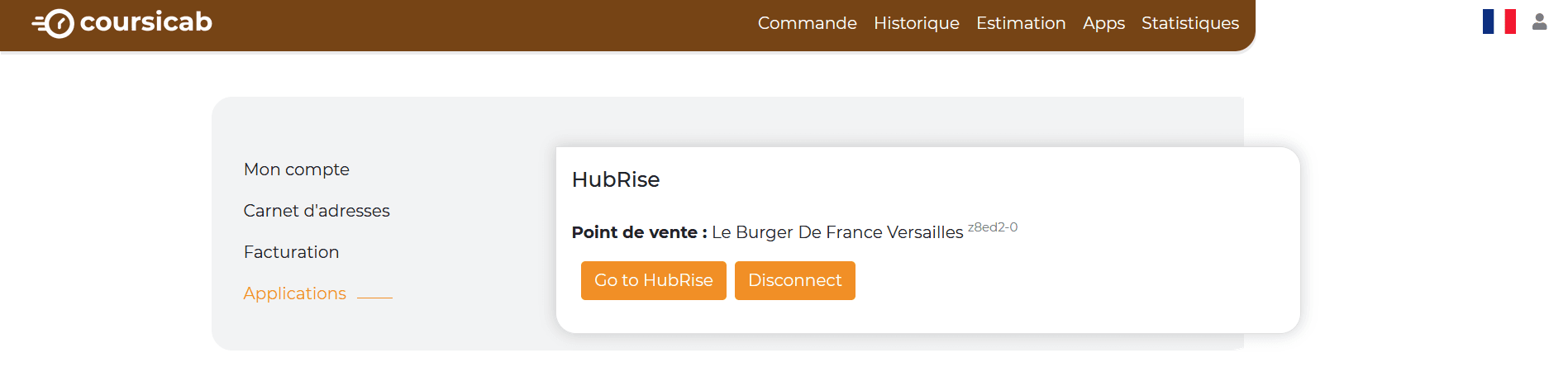This screenshot has height=372, width=1568.
Task: Click the z8ed2-0 location code
Action: point(992,227)
